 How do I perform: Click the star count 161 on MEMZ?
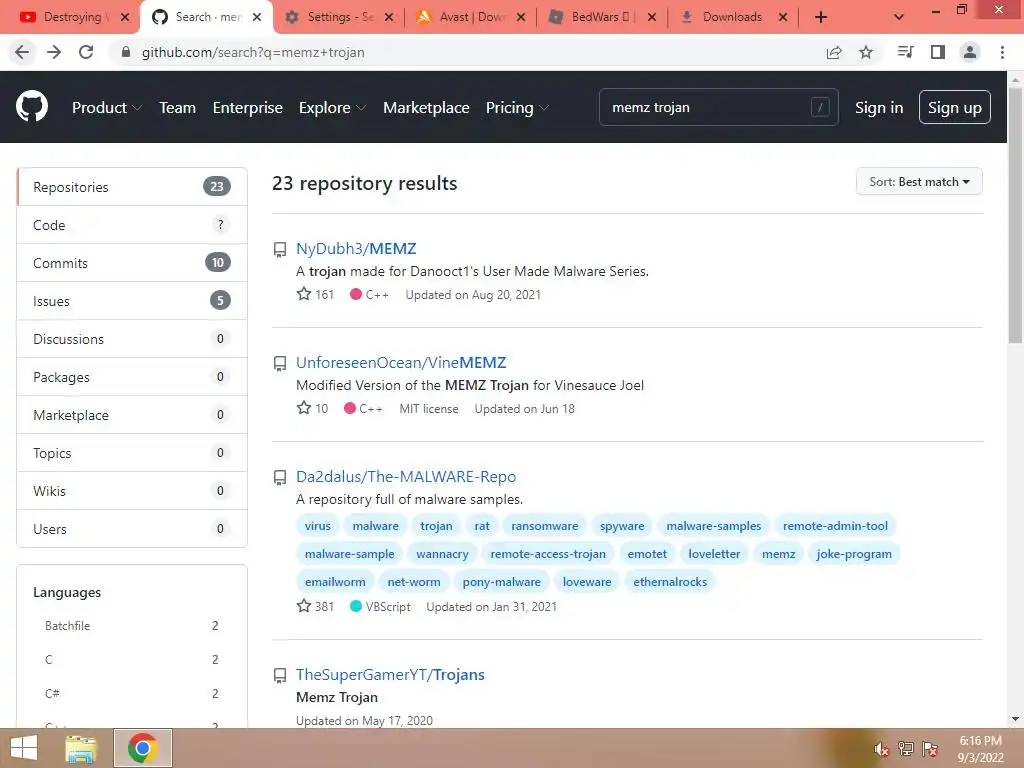pyautogui.click(x=315, y=295)
